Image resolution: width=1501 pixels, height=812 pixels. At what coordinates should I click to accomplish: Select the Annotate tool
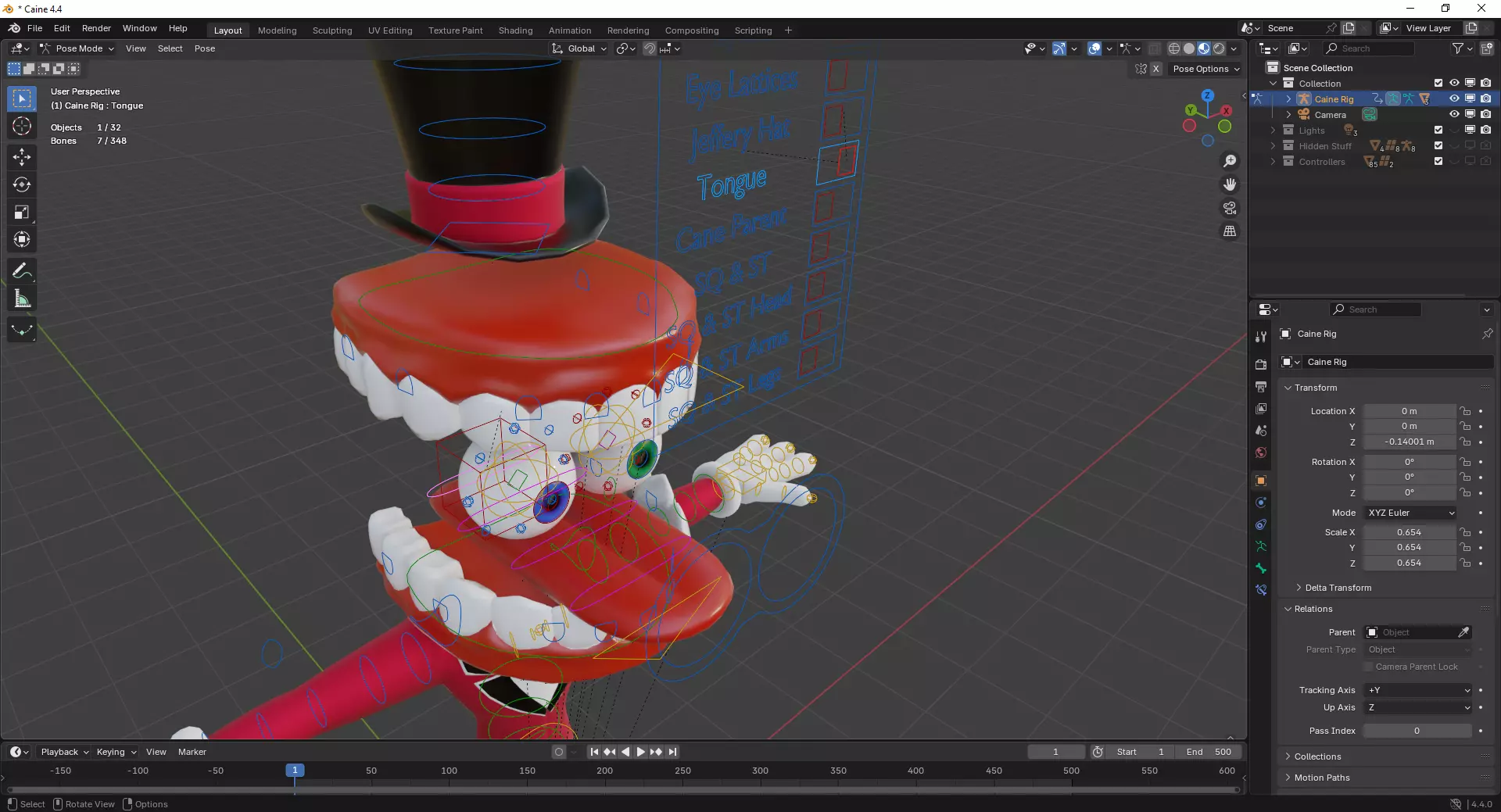click(x=22, y=271)
